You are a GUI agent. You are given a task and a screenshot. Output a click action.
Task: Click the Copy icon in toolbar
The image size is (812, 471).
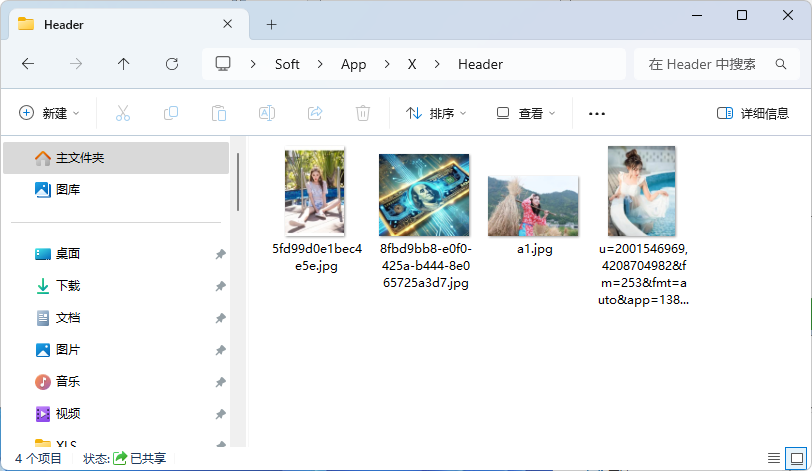click(x=171, y=113)
